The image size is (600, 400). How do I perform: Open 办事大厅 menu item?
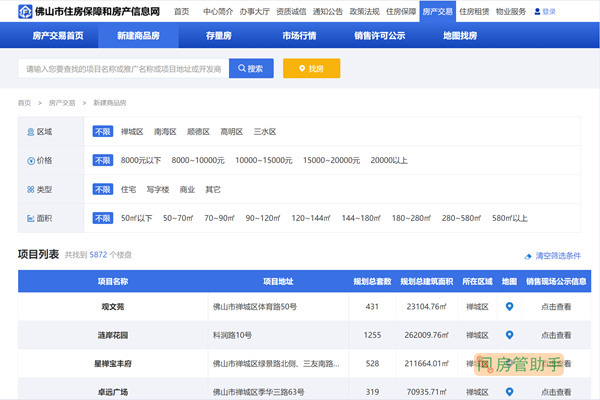(x=254, y=11)
